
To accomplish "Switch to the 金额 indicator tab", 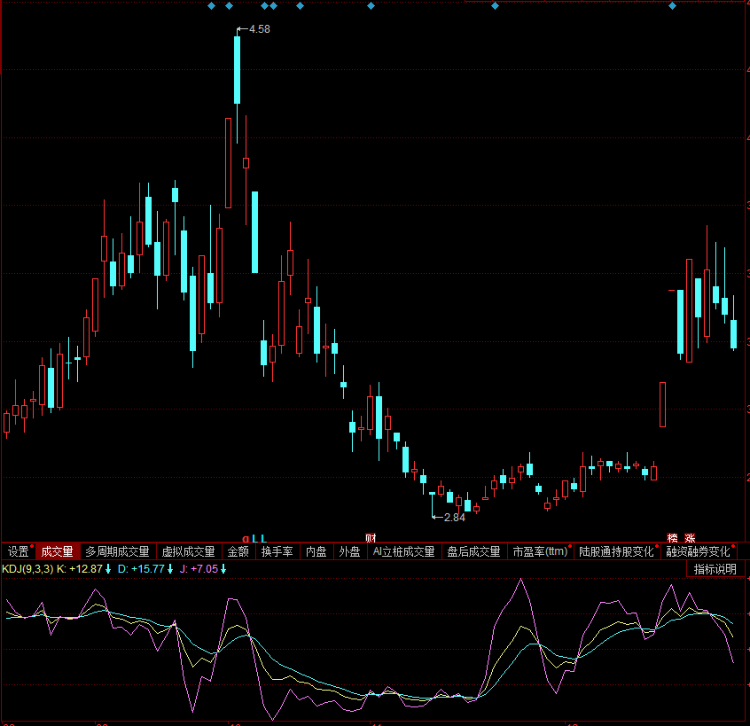I will coord(238,551).
